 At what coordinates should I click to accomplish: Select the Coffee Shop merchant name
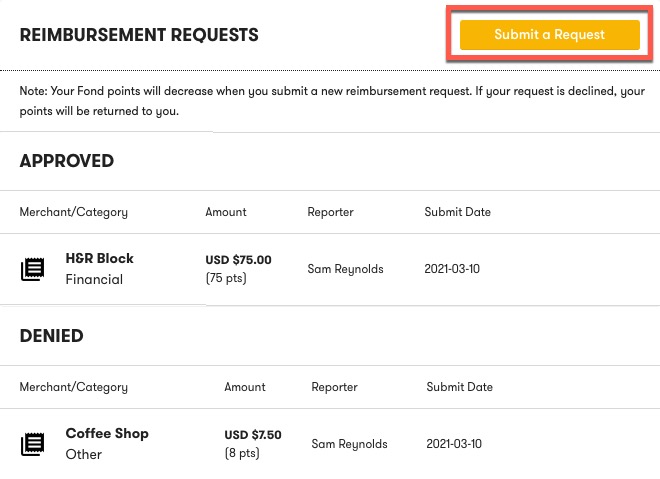107,433
